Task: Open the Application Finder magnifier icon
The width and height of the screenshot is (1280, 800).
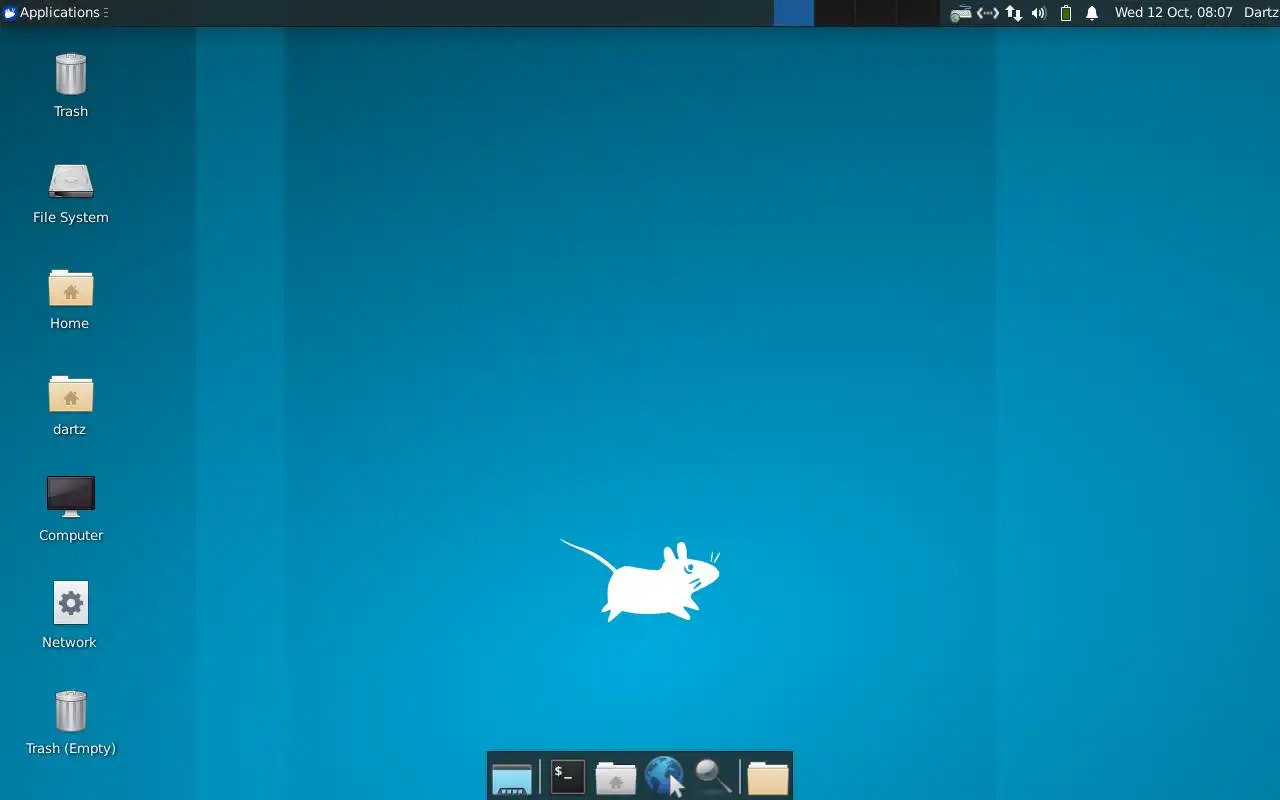Action: (713, 776)
